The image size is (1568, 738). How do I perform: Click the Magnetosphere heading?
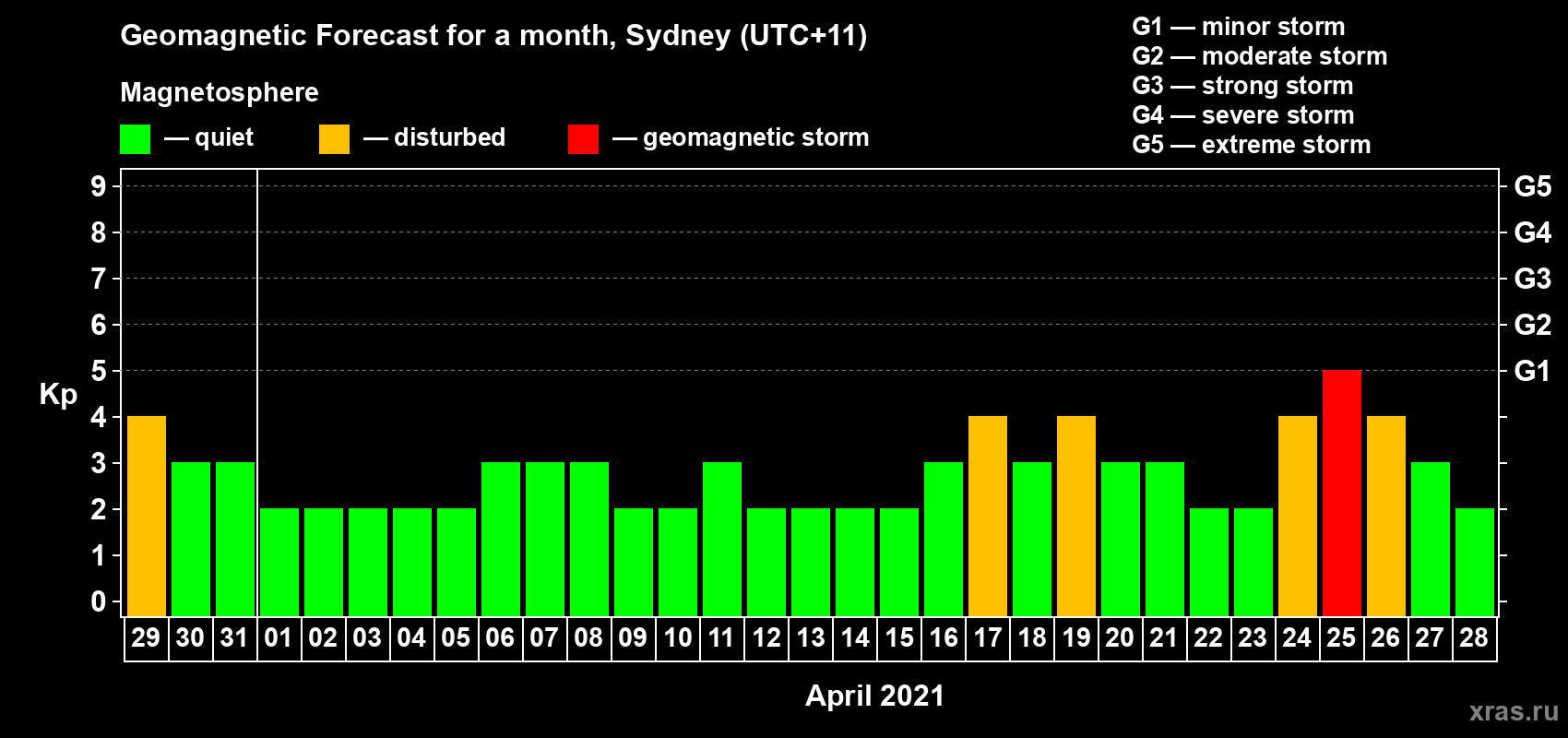[220, 93]
